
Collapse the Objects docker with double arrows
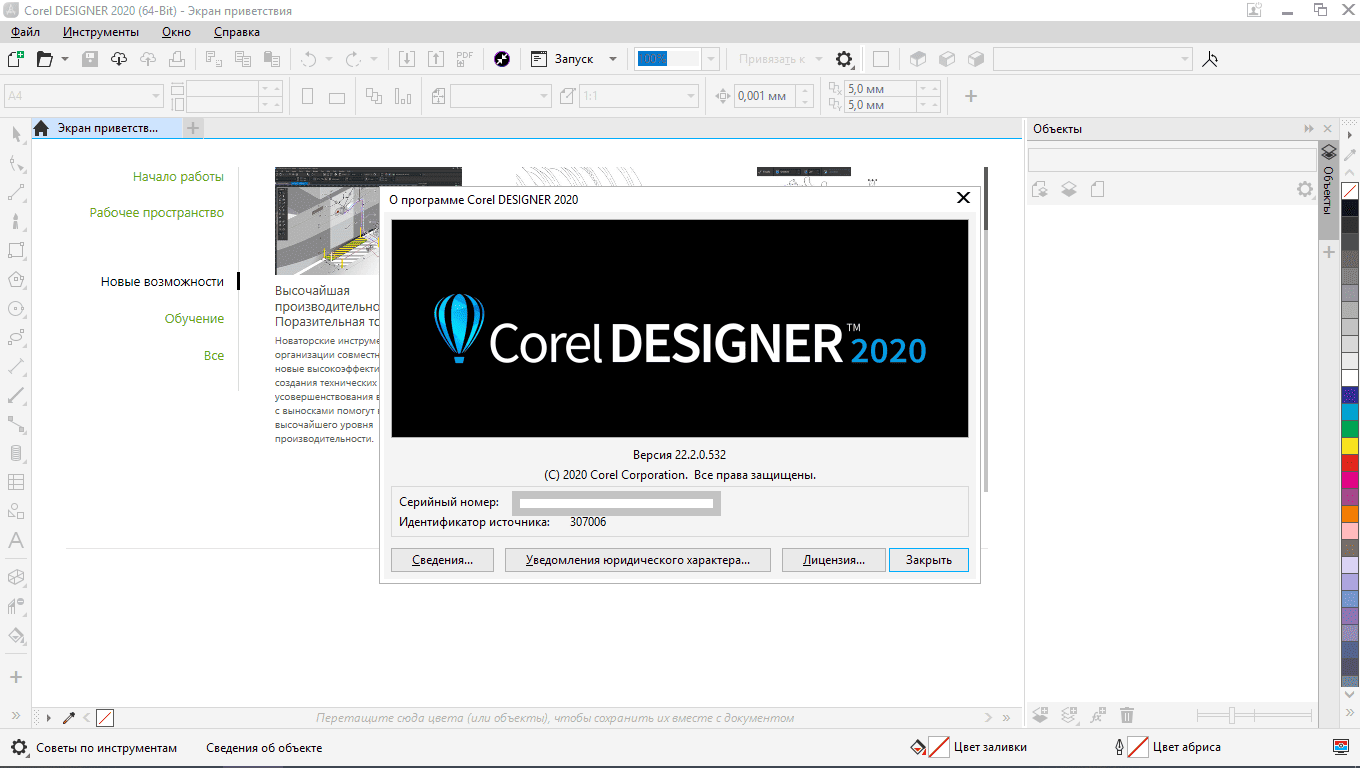pos(1309,129)
